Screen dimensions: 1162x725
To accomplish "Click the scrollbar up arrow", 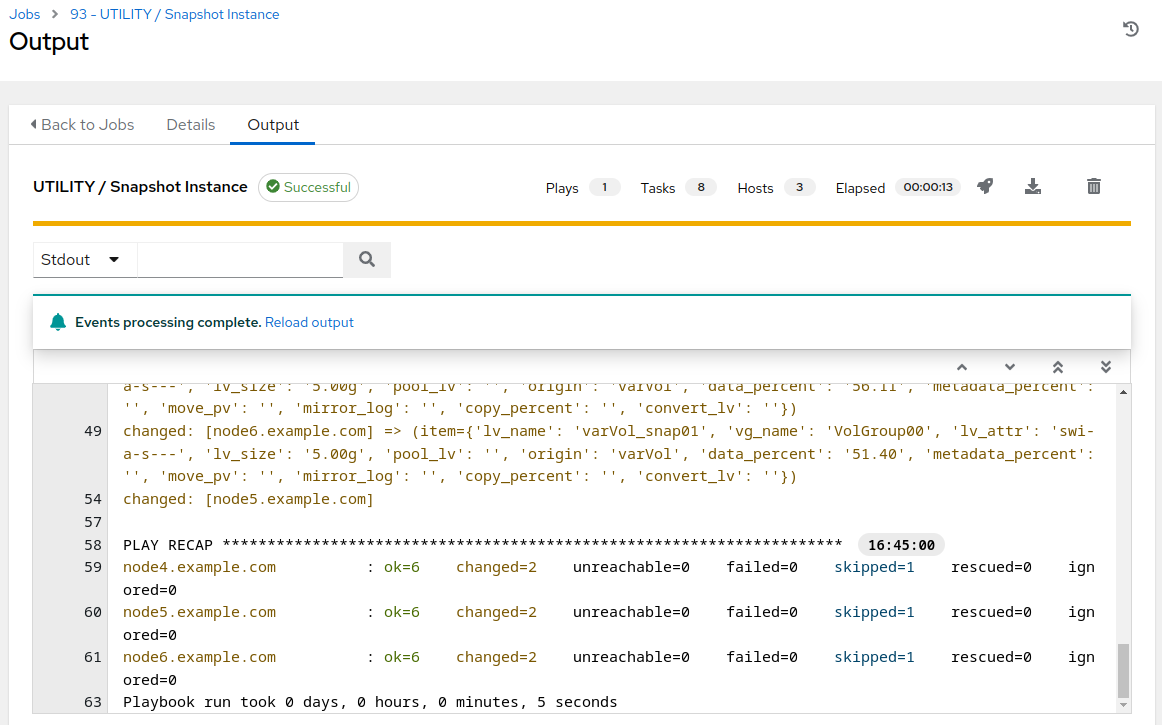I will pos(1123,392).
